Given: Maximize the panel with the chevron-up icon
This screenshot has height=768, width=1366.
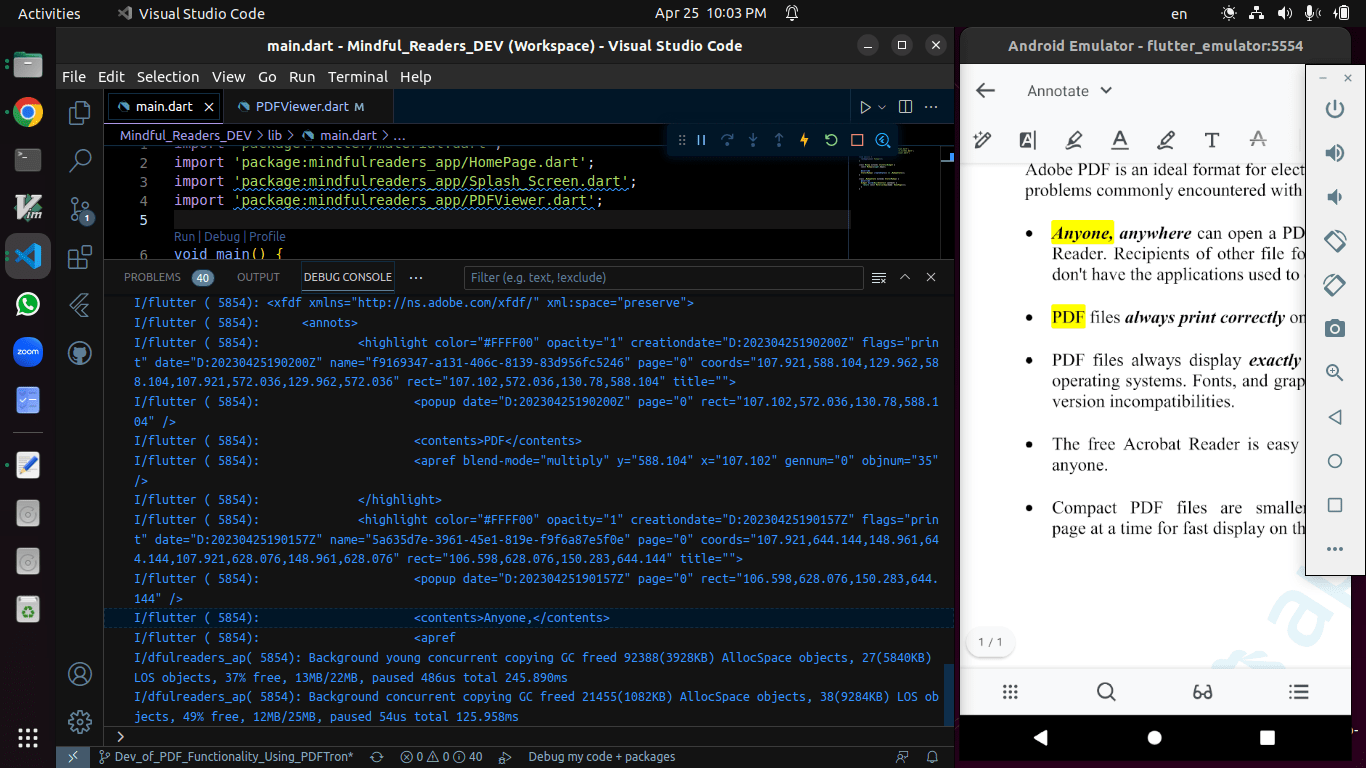Looking at the screenshot, I should 905,277.
